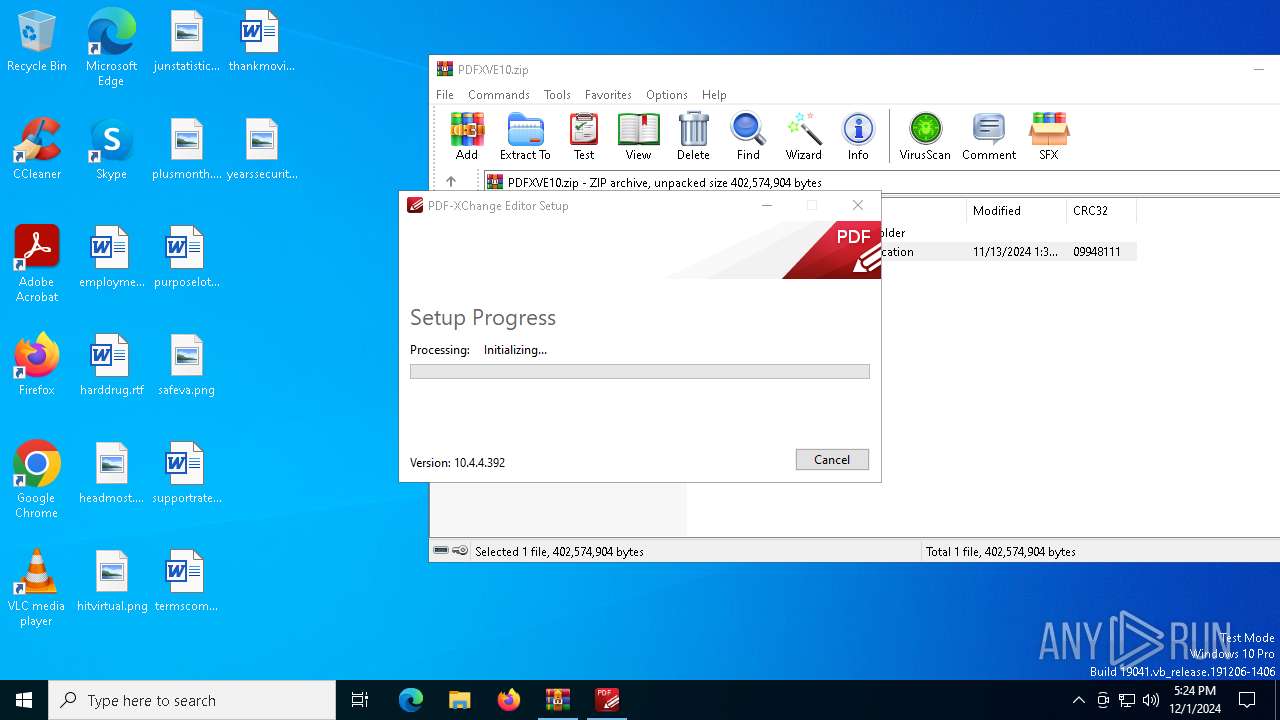The height and width of the screenshot is (720, 1280).
Task: Click WinRAR taskbar icon
Action: tap(558, 700)
